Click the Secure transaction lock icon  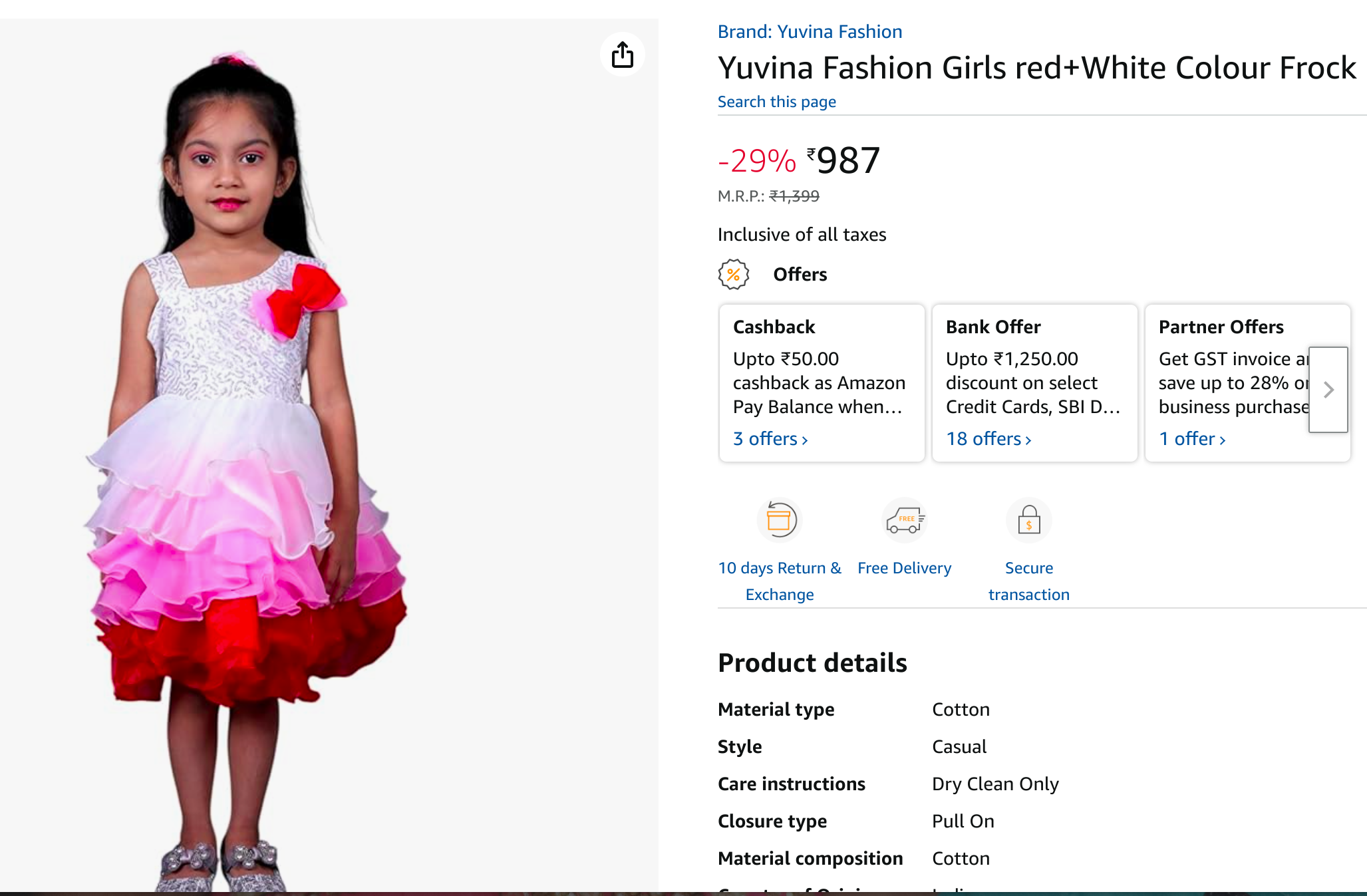[1028, 520]
